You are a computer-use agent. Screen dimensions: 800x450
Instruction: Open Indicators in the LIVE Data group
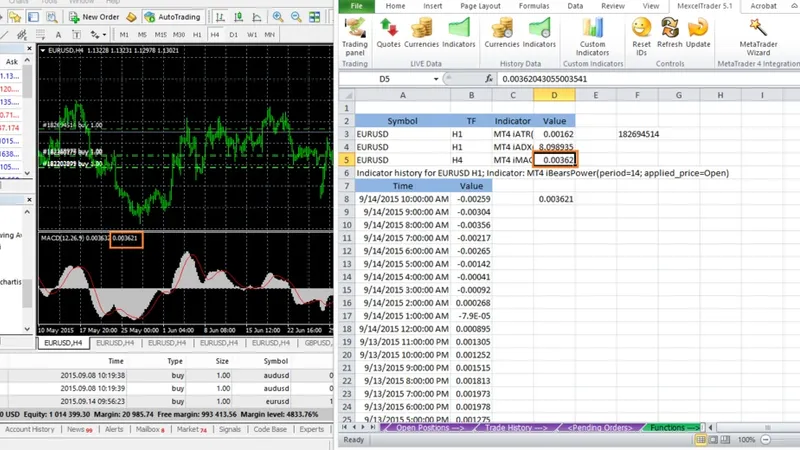click(459, 33)
